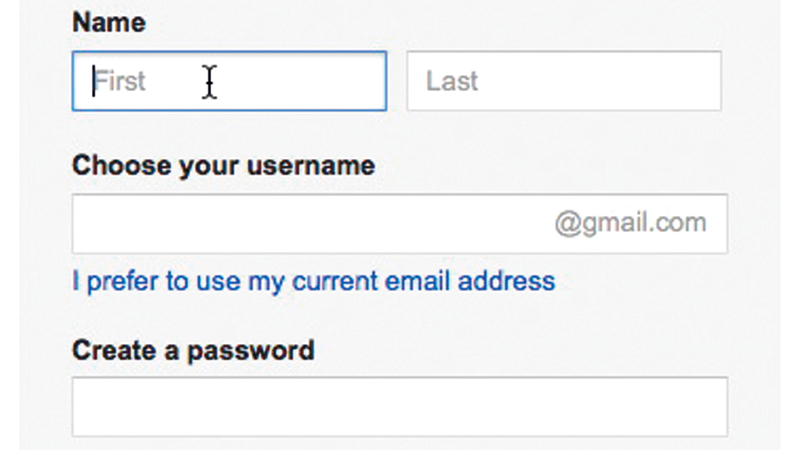The height and width of the screenshot is (450, 800).
Task: Click the 'Choose your username' label
Action: pyautogui.click(x=223, y=165)
